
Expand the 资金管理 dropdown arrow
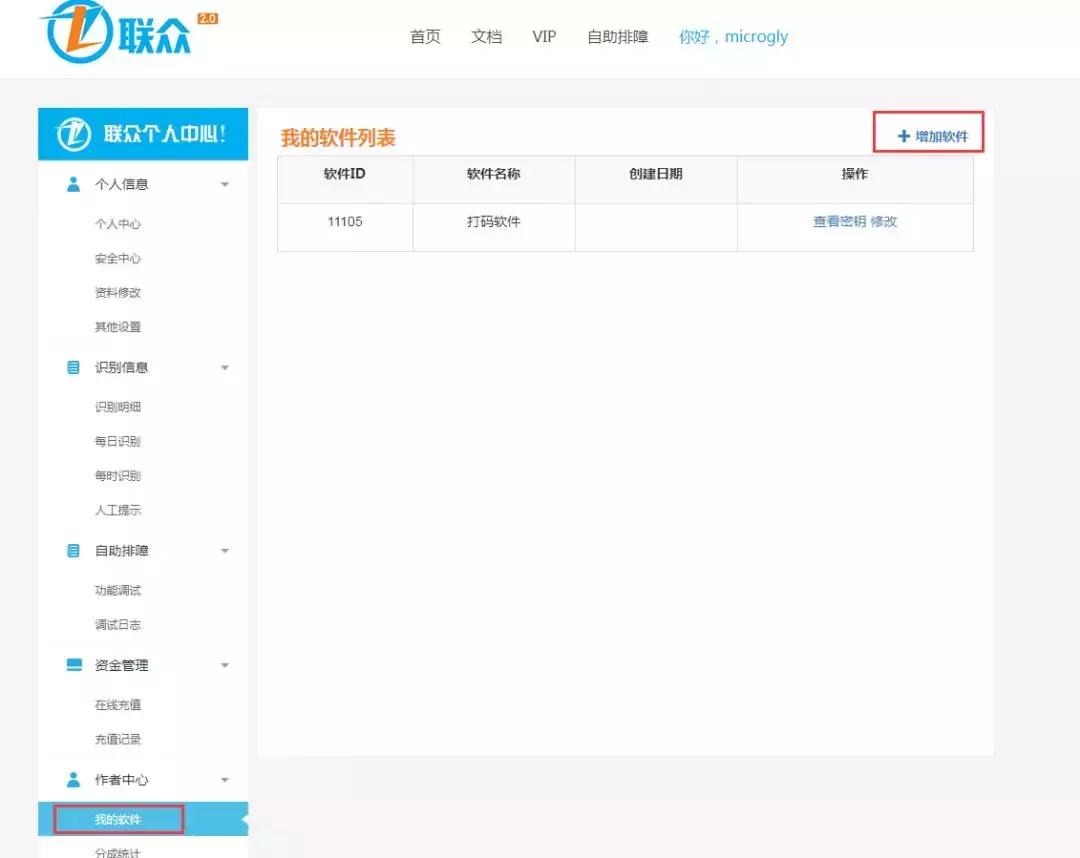(225, 665)
